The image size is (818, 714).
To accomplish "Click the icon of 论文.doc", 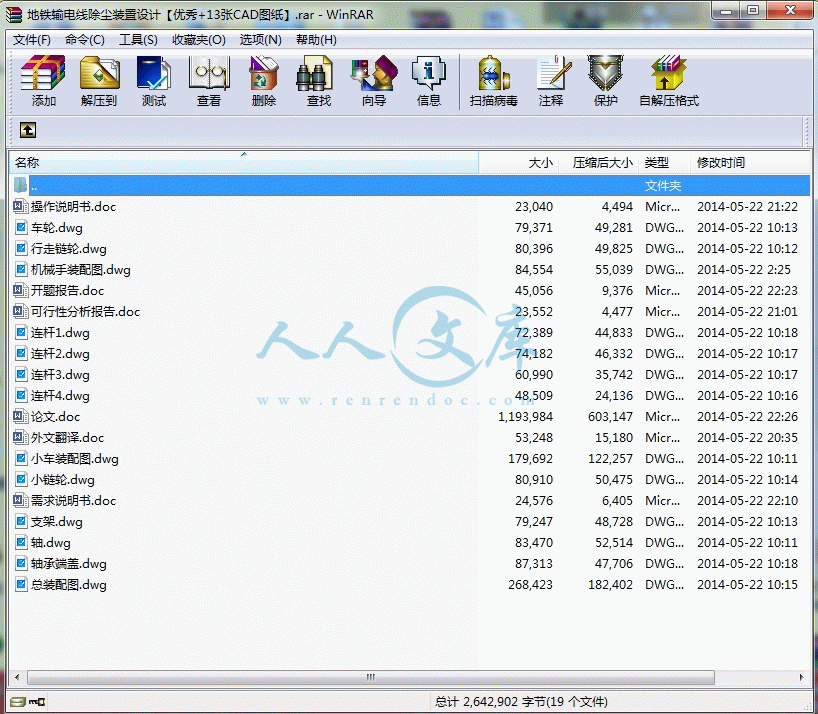I will [x=20, y=416].
